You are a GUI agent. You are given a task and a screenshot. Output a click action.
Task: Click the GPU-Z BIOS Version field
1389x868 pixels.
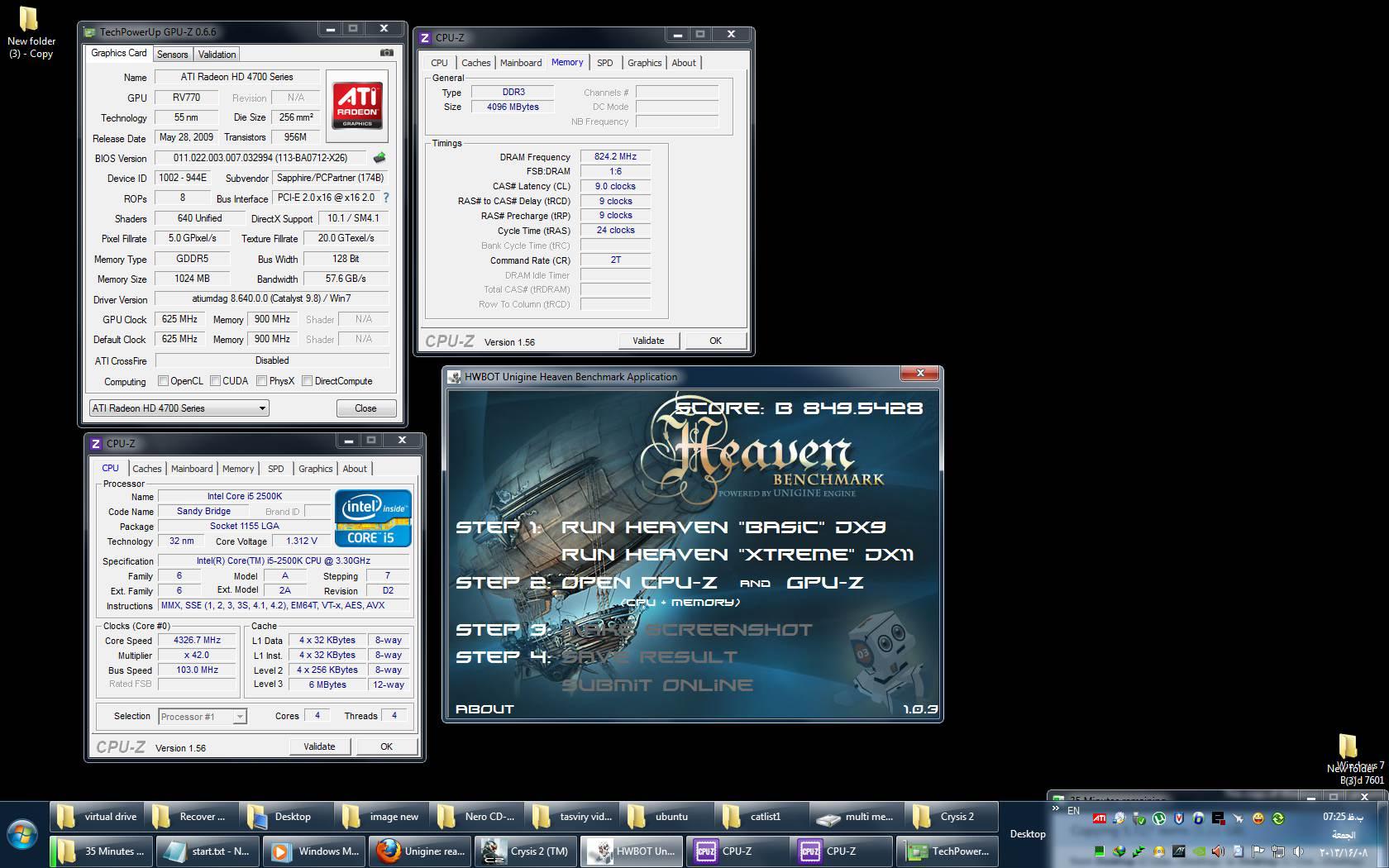point(262,158)
